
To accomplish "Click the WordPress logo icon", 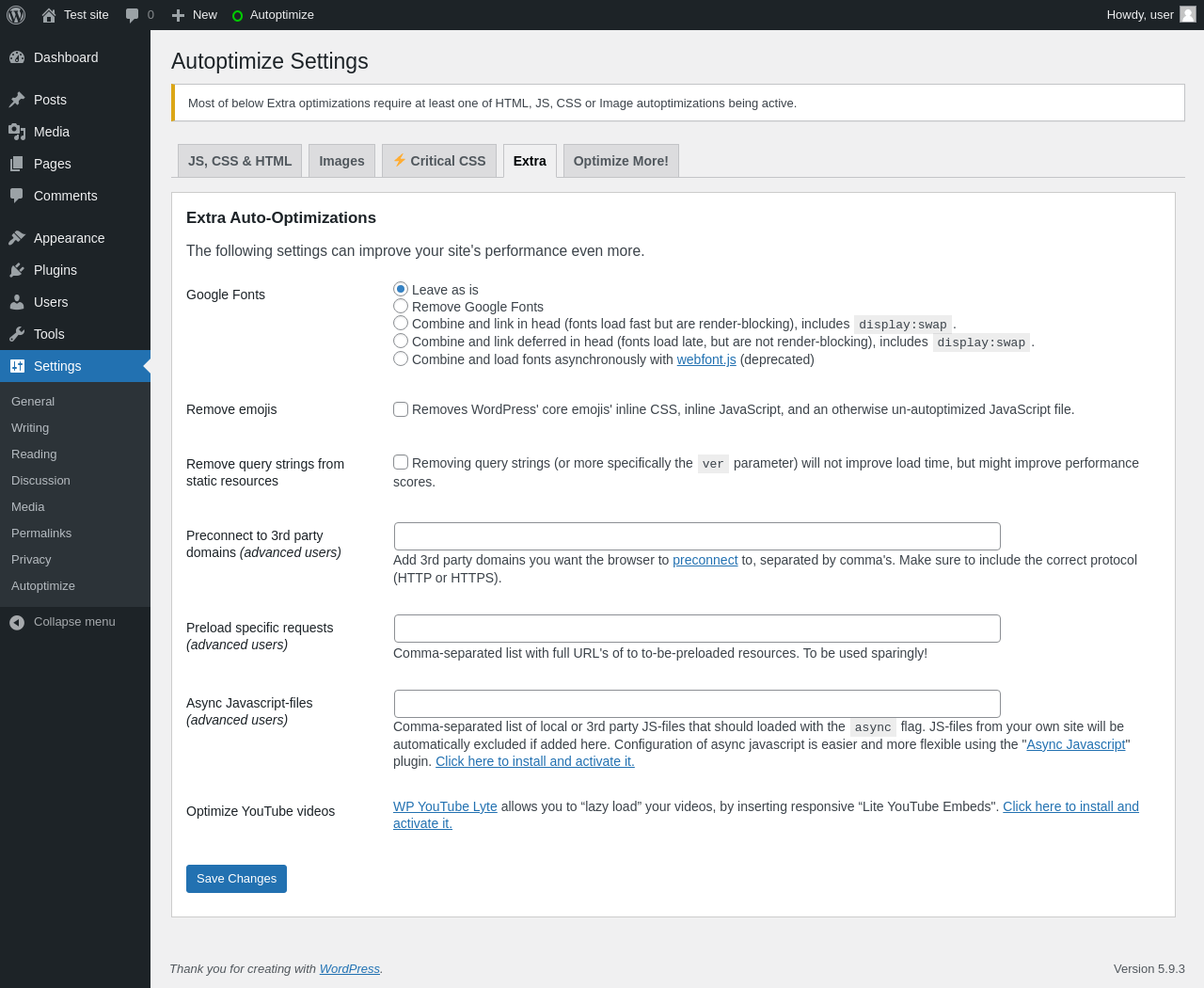I will pos(16,15).
